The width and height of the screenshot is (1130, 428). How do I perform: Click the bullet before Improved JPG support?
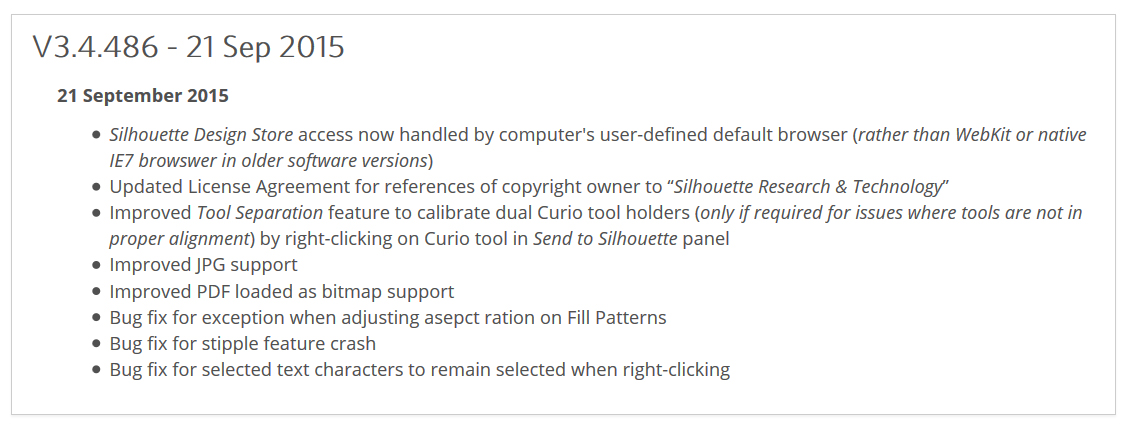(97, 265)
